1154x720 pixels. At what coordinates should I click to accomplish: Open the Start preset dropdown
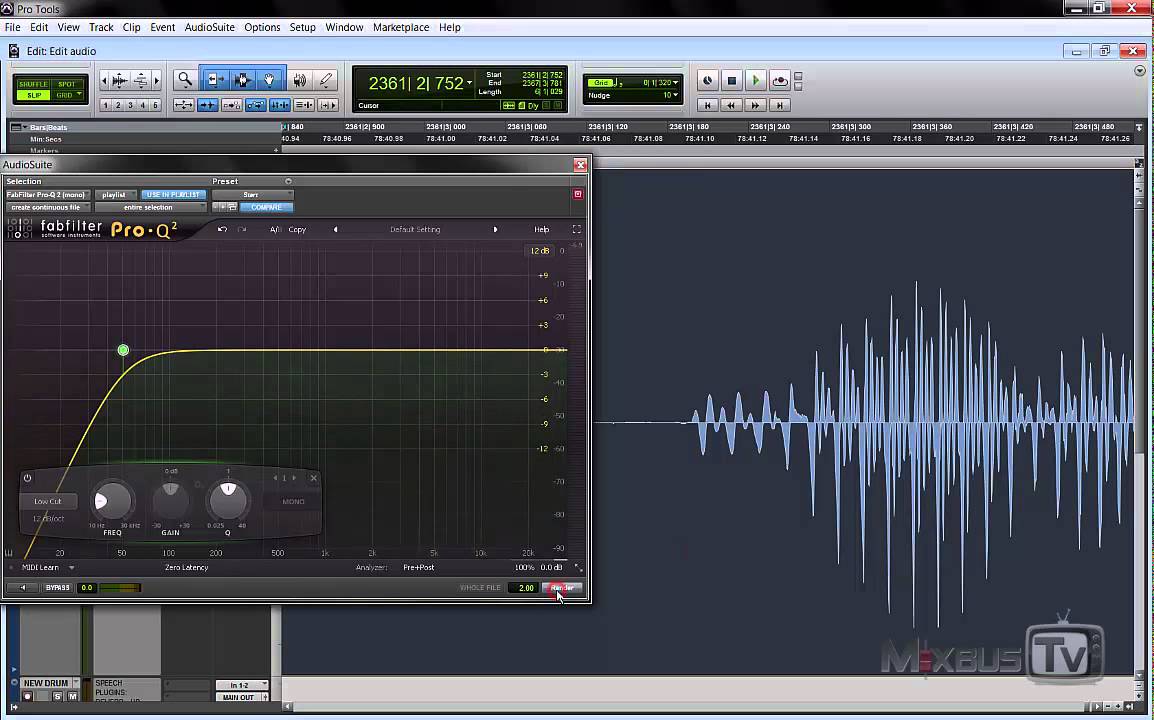pos(252,194)
